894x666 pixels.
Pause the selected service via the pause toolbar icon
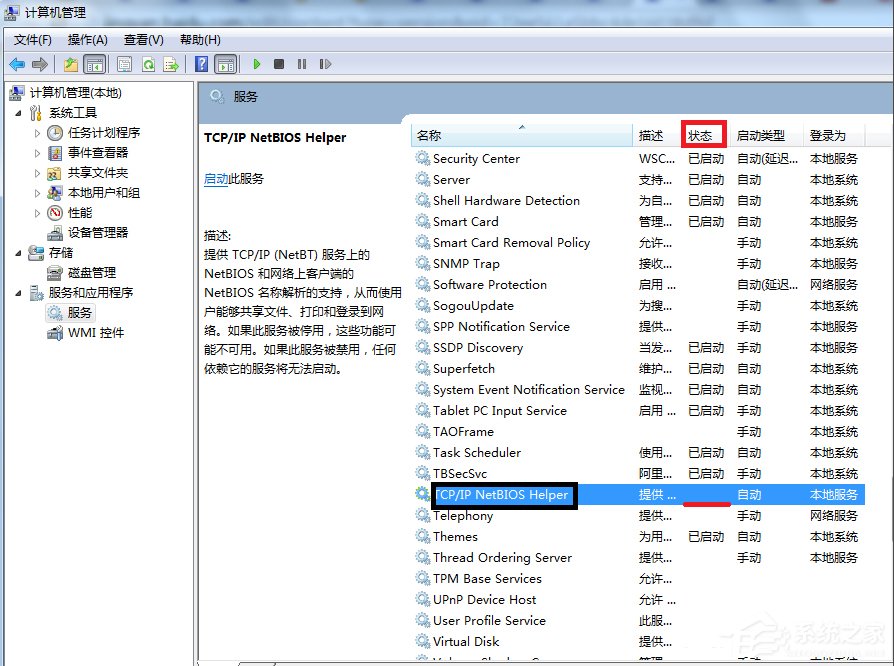point(303,64)
